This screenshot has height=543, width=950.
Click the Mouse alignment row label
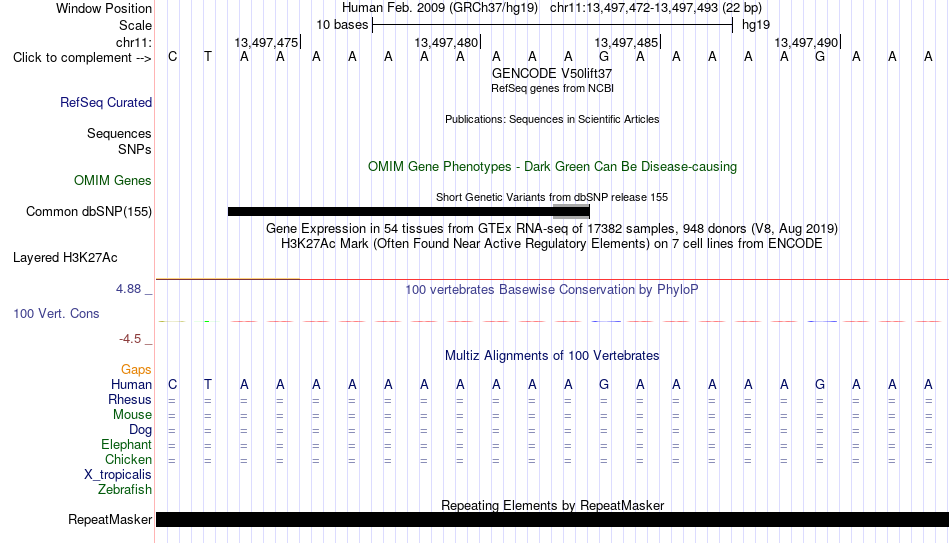(133, 415)
